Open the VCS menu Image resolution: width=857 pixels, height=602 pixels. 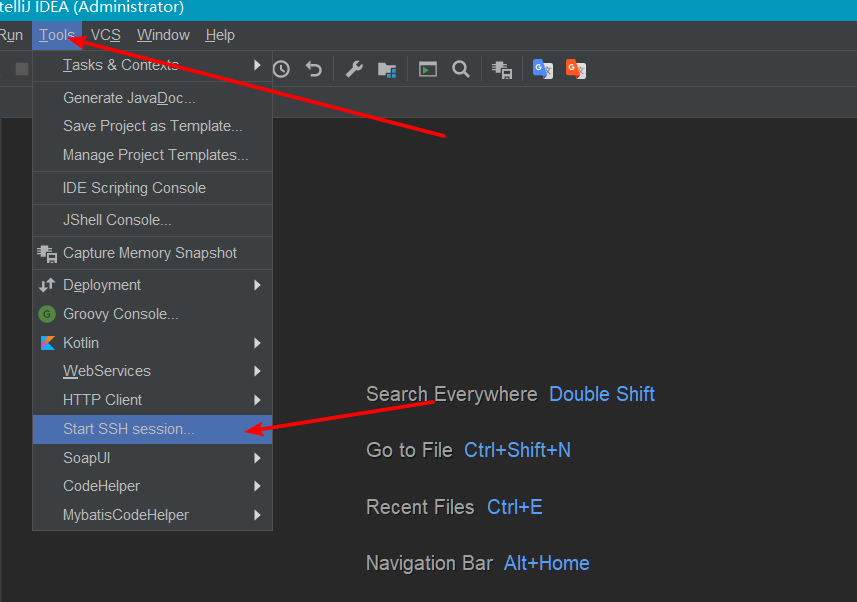105,35
